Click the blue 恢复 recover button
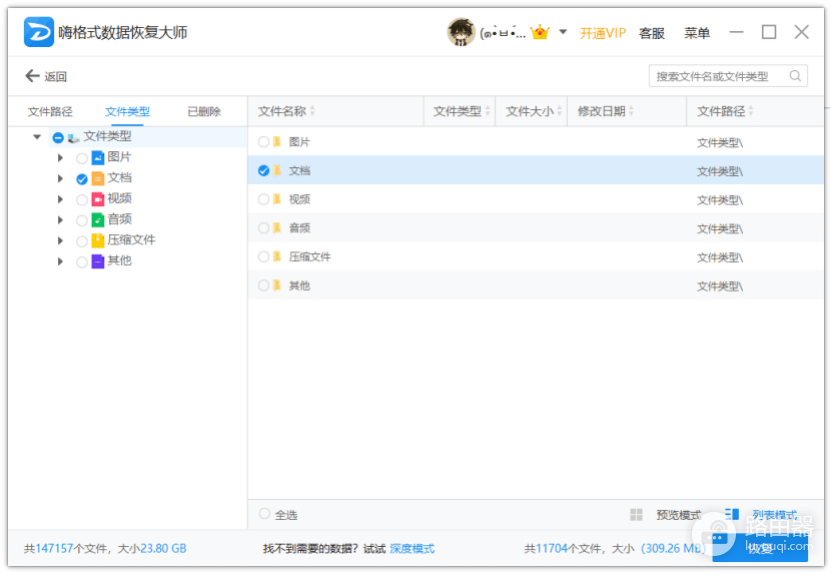The width and height of the screenshot is (832, 574). pyautogui.click(x=760, y=549)
